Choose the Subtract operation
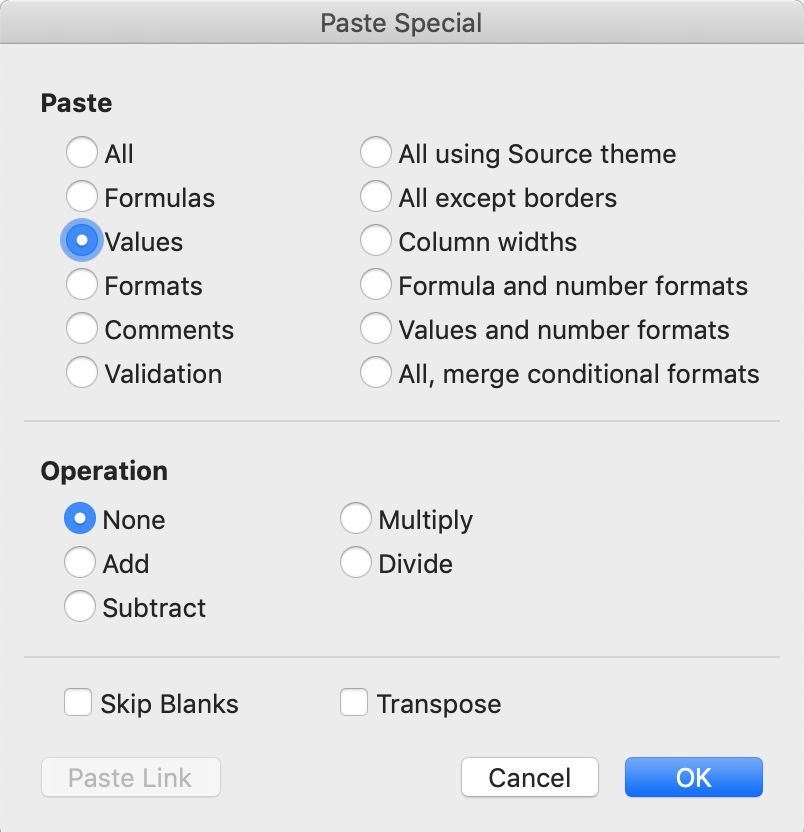The width and height of the screenshot is (804, 832). [x=80, y=608]
